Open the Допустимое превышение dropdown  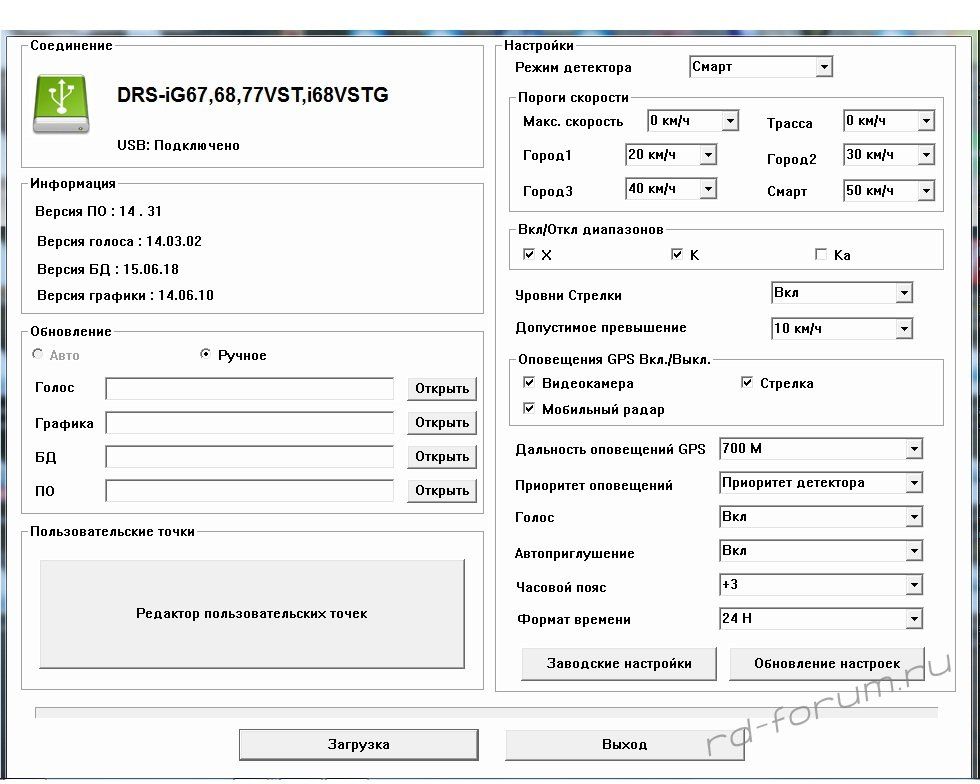[903, 328]
